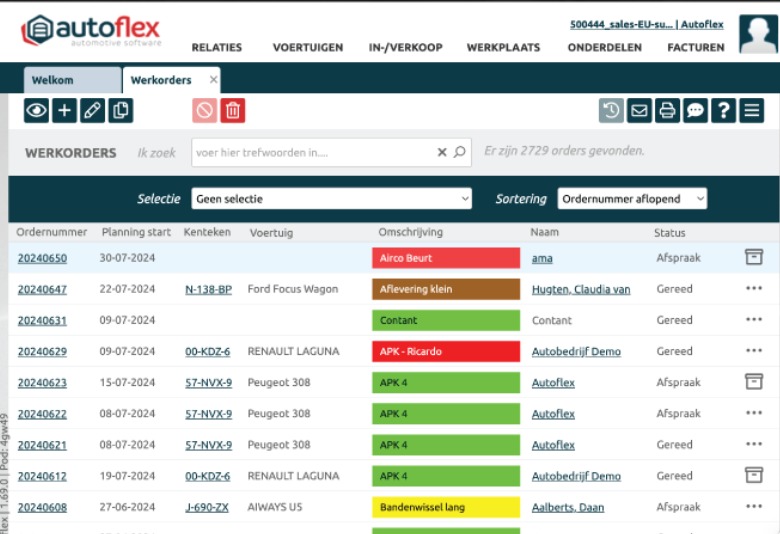
Task: Open the WERKPLAATS menu
Action: pos(504,47)
